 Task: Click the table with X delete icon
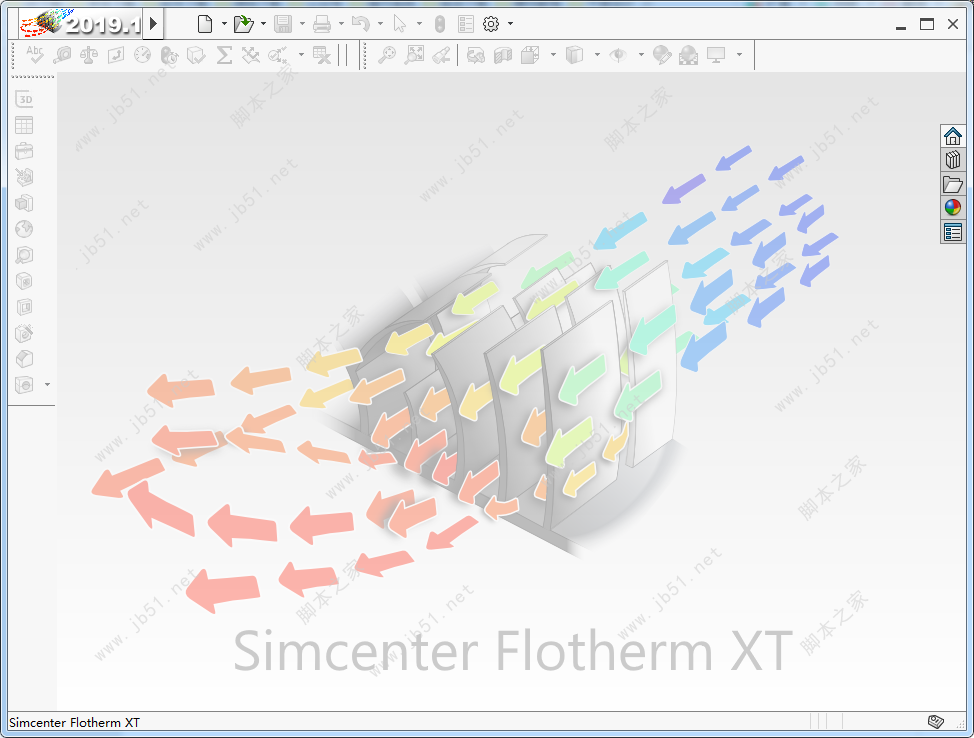click(322, 55)
